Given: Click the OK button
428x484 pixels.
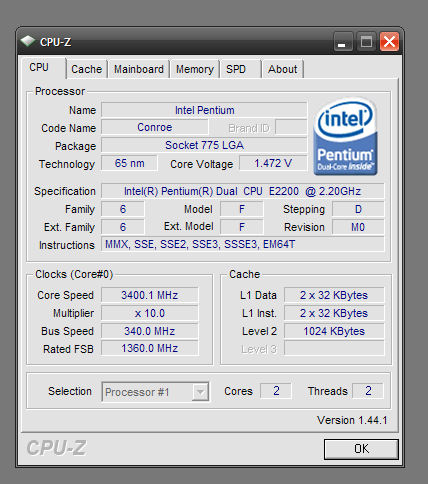Looking at the screenshot, I should pos(361,449).
